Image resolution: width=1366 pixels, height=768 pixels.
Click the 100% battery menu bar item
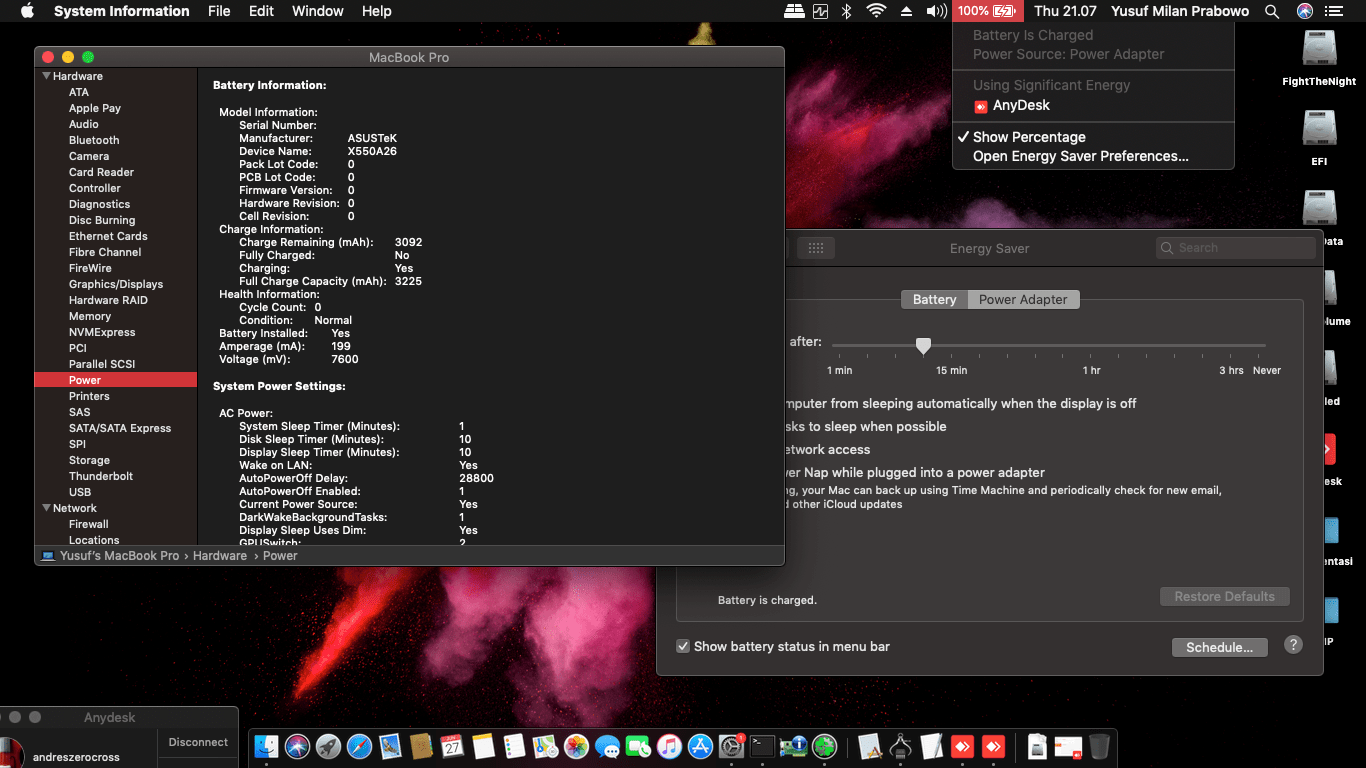(987, 11)
